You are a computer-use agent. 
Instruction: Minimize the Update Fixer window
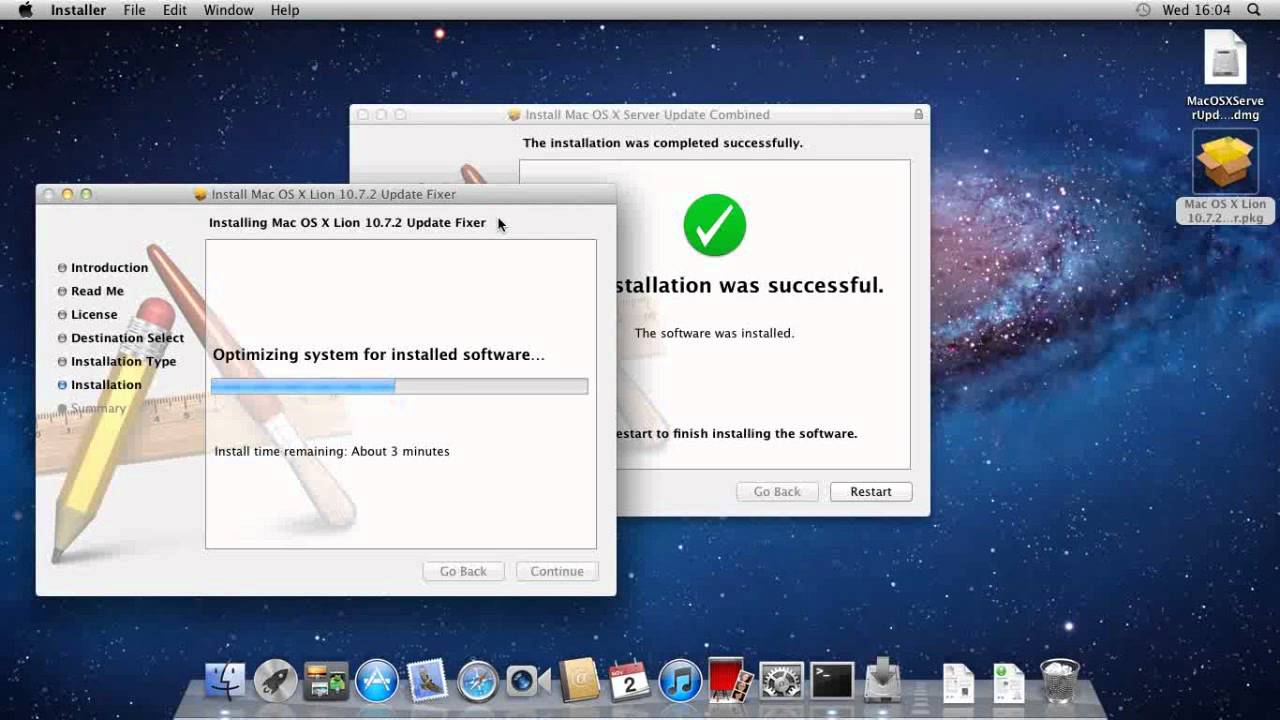coord(67,194)
